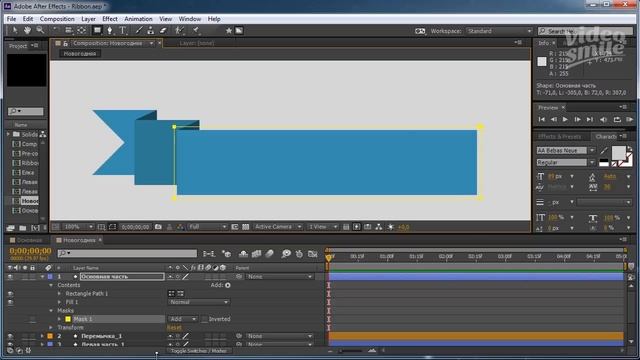Click the Search Help input field

(584, 31)
